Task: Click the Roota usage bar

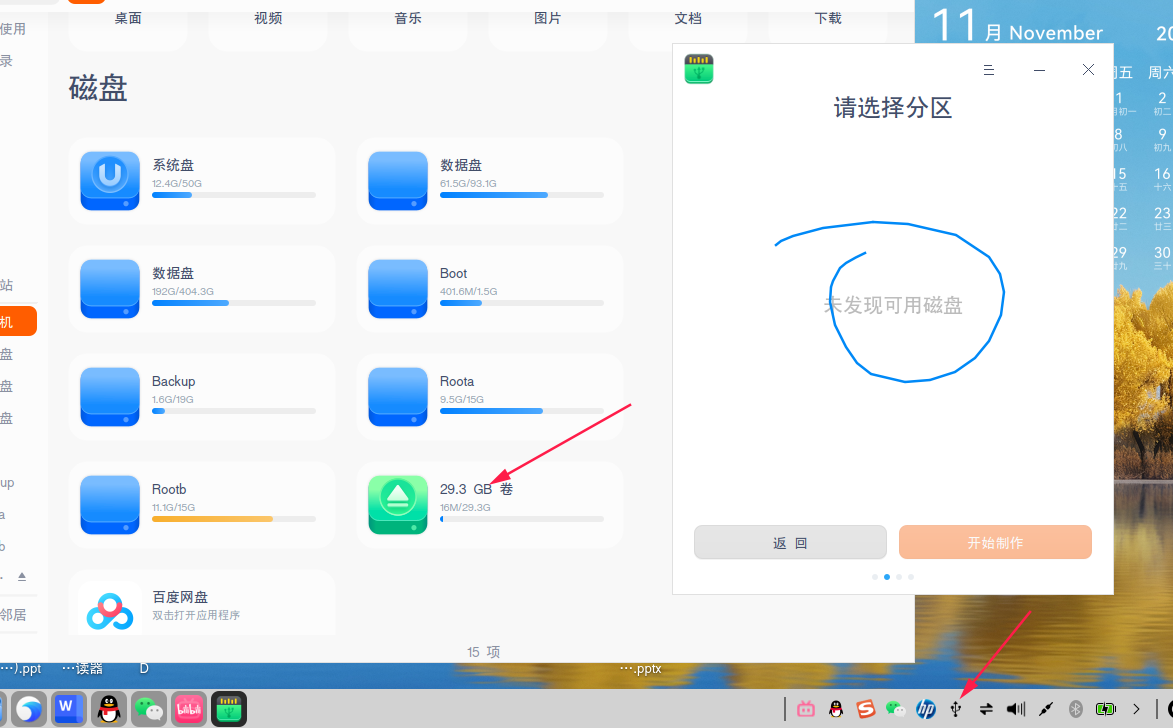Action: coord(521,411)
